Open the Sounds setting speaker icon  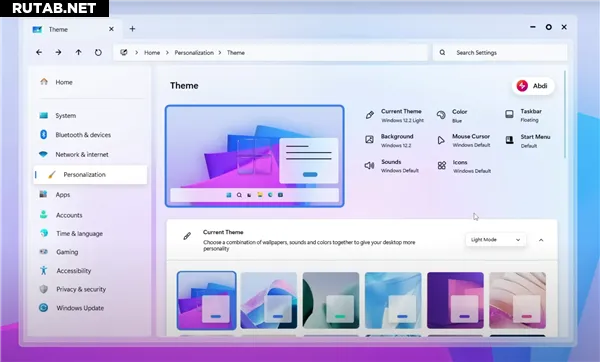369,165
